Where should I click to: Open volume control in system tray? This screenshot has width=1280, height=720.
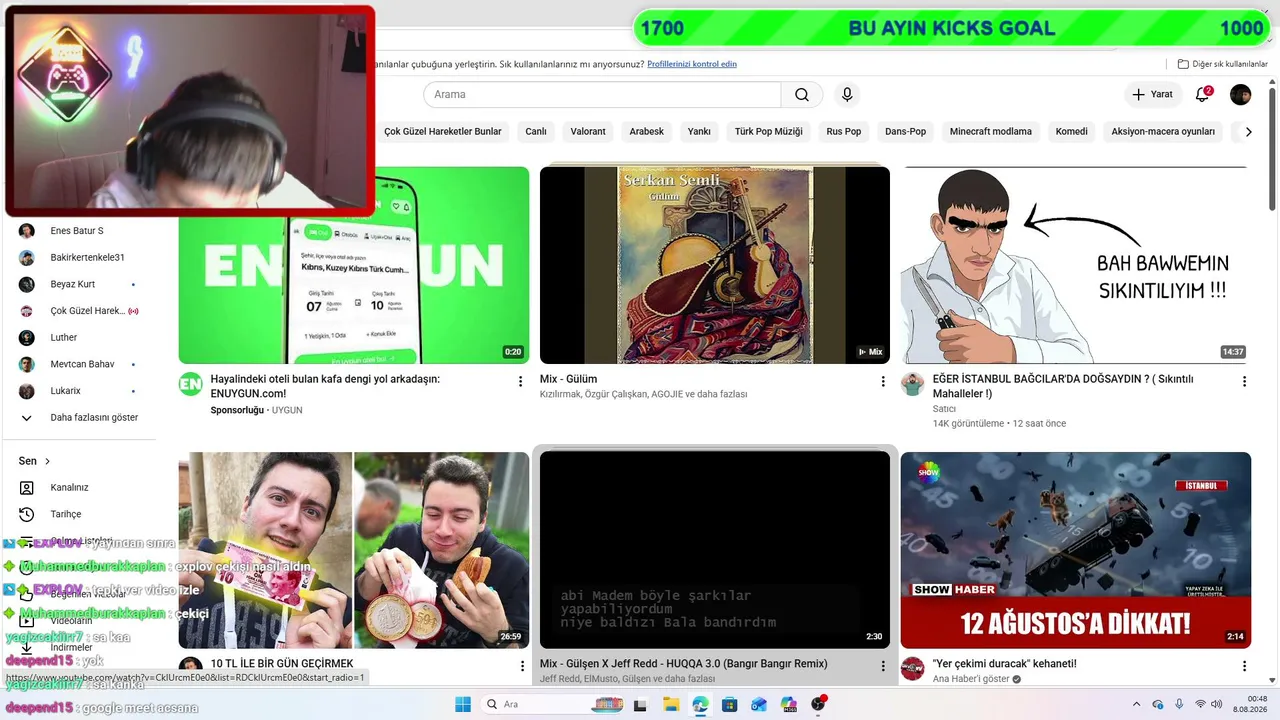point(1217,705)
